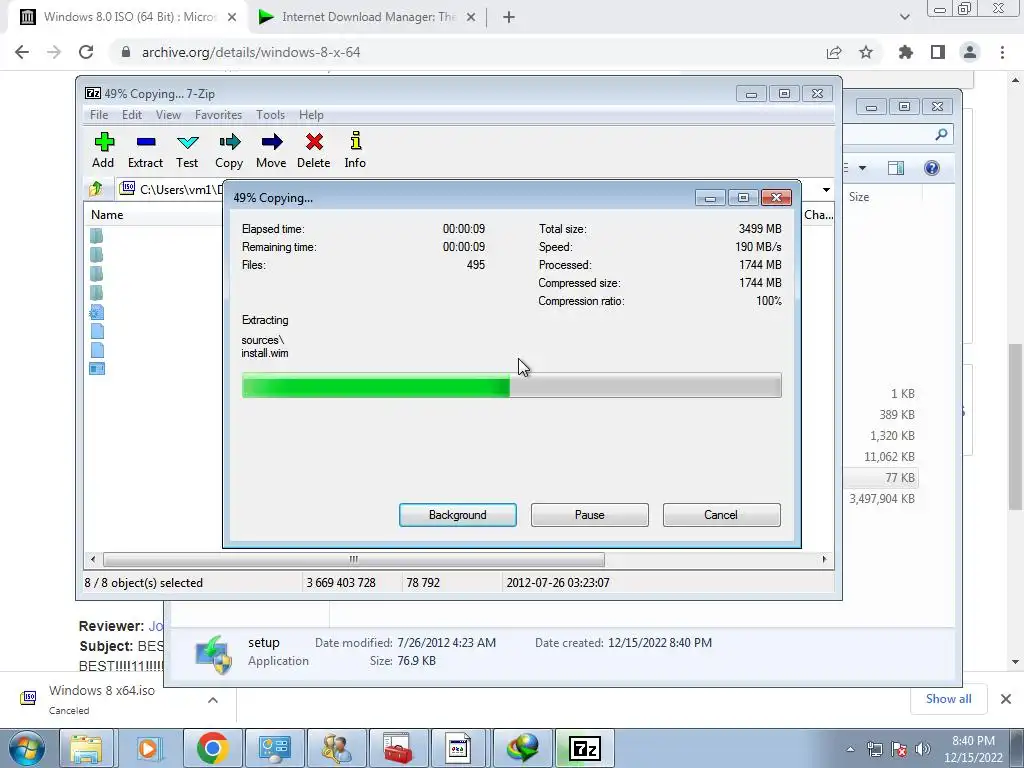Open a new Chrome tab
The height and width of the screenshot is (768, 1024).
click(x=509, y=18)
